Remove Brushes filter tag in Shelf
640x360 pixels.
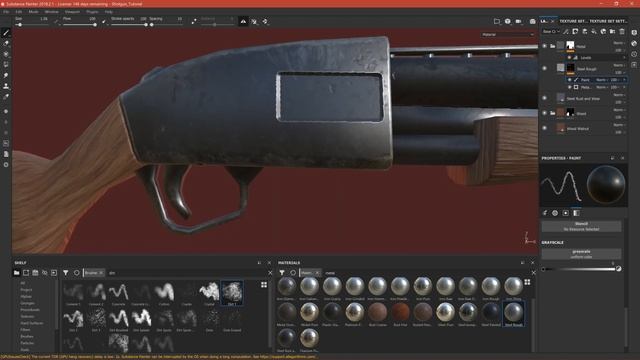[101, 273]
